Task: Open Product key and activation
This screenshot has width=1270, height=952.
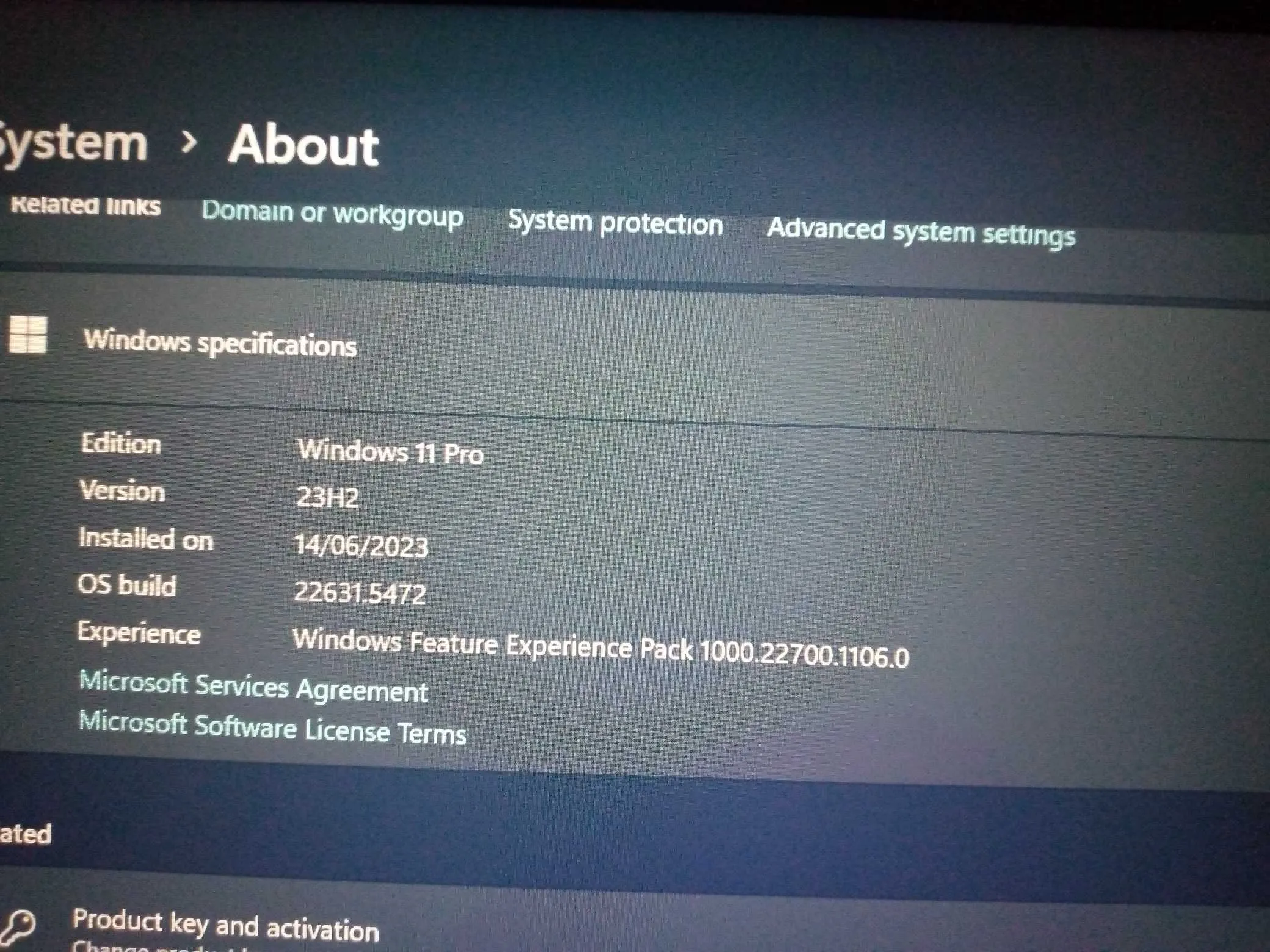Action: 225,925
